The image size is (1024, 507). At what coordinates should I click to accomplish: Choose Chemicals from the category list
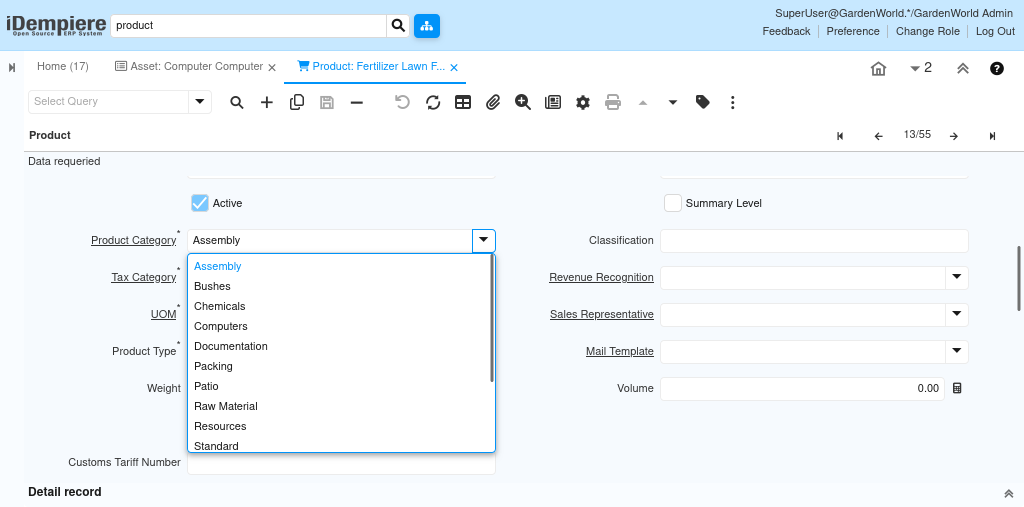220,306
